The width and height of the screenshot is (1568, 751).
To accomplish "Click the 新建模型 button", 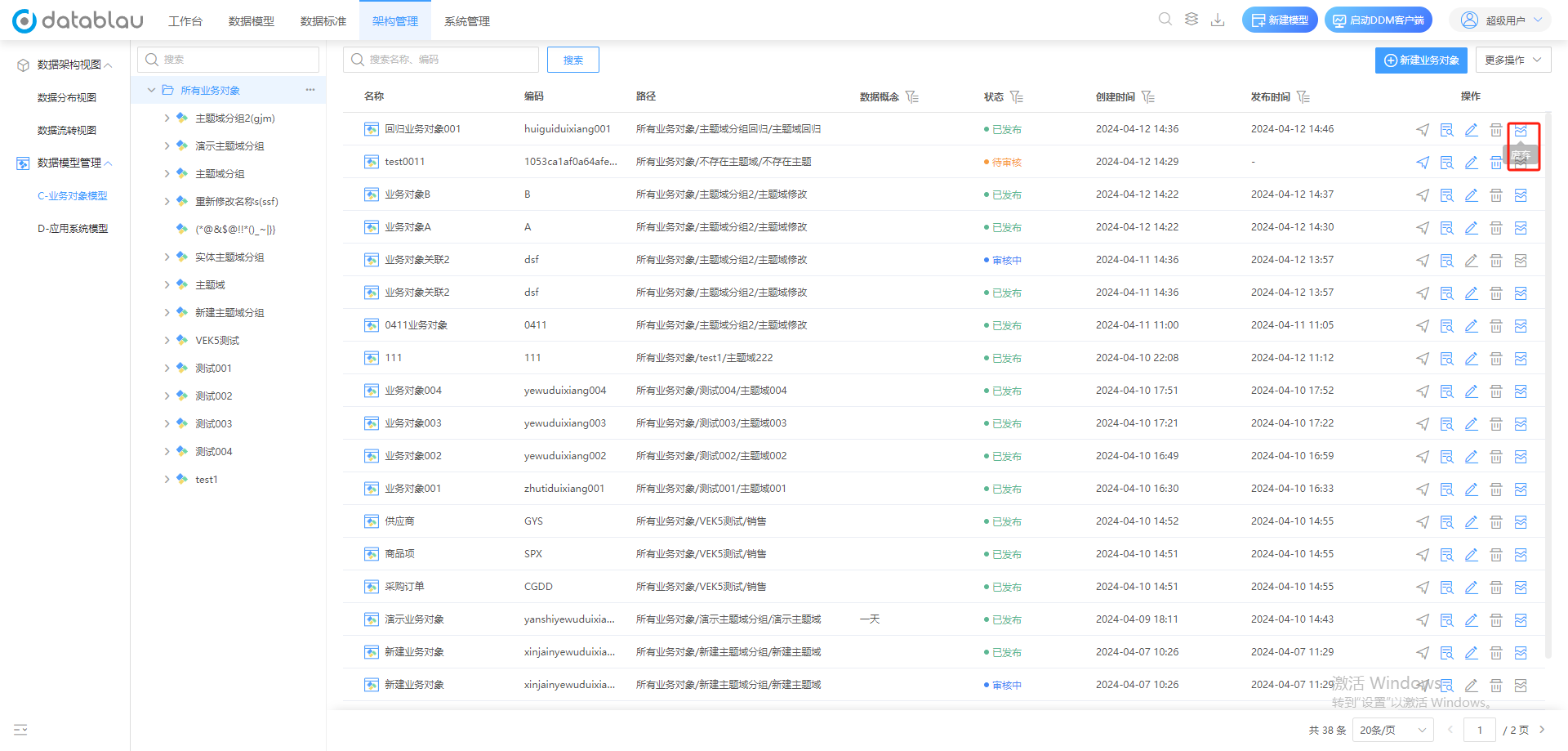I will pos(1280,20).
